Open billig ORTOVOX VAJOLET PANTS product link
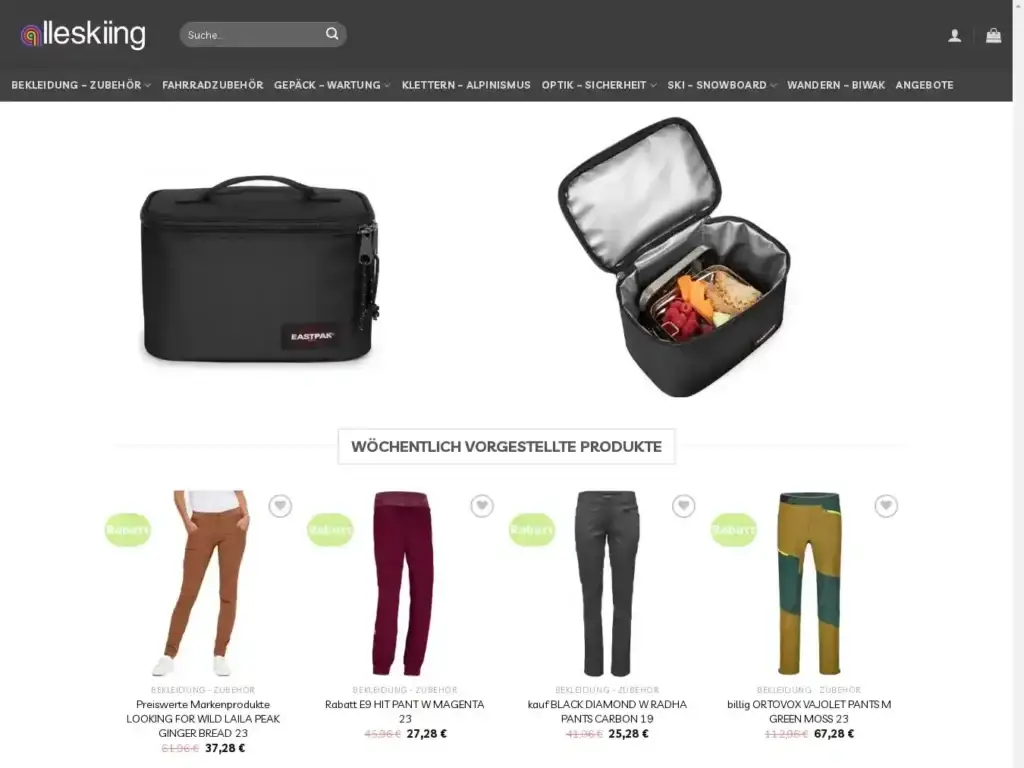The image size is (1024, 768). point(808,711)
